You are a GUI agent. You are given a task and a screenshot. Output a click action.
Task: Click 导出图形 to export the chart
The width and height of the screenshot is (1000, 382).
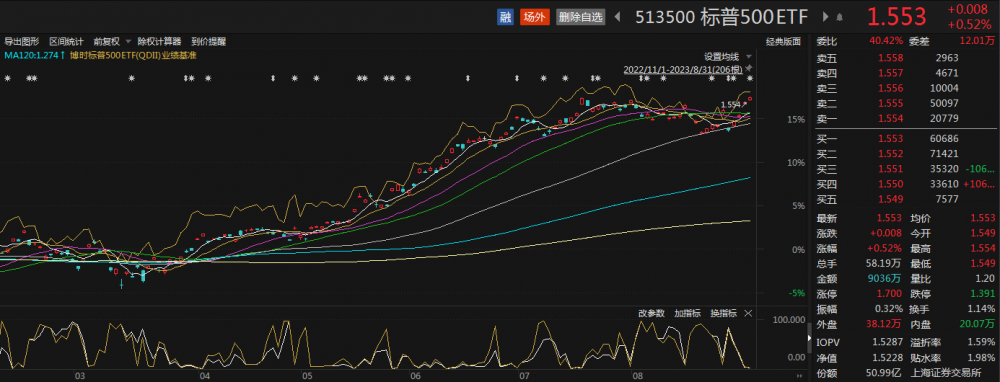click(22, 41)
